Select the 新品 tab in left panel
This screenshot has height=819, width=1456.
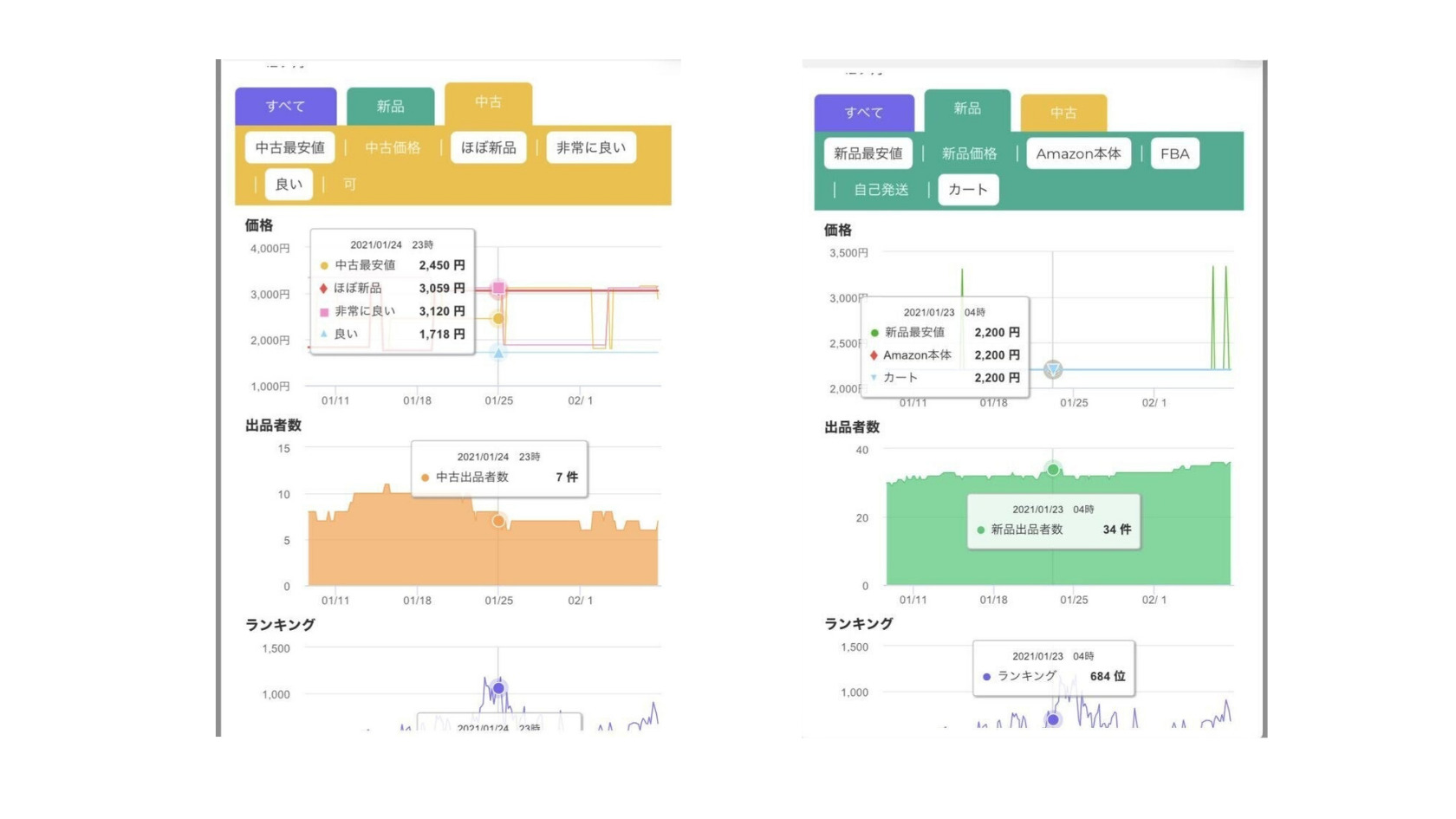pyautogui.click(x=390, y=106)
